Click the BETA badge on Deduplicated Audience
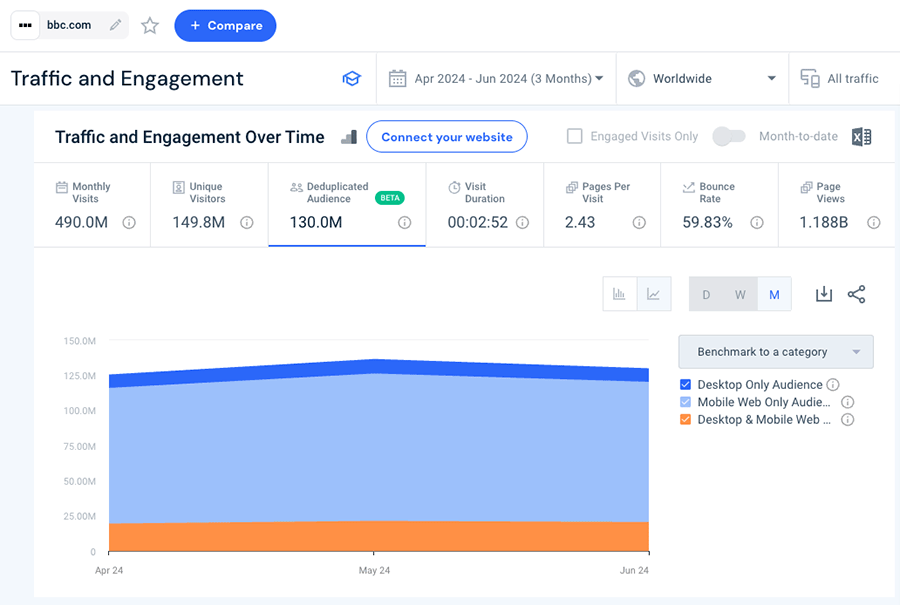 pyautogui.click(x=390, y=198)
